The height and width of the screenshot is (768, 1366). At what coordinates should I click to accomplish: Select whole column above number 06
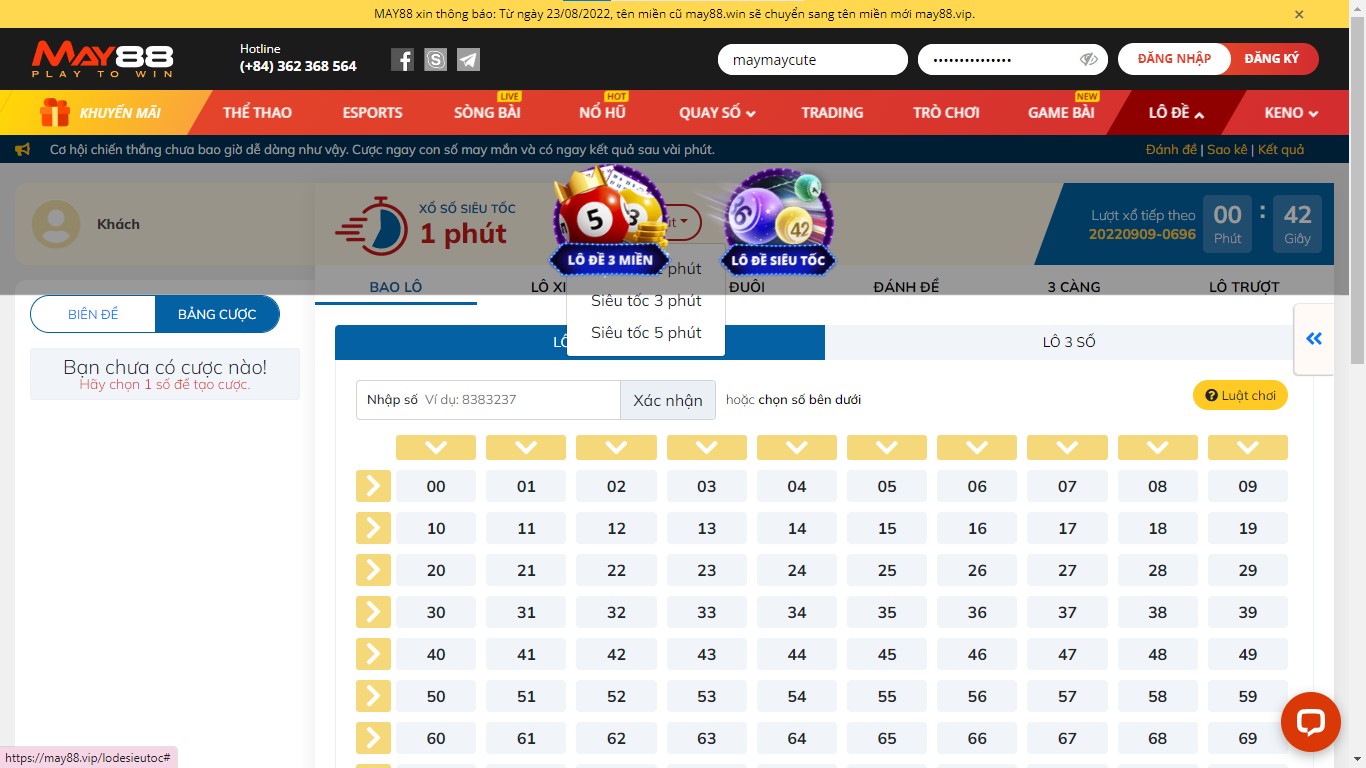point(977,447)
